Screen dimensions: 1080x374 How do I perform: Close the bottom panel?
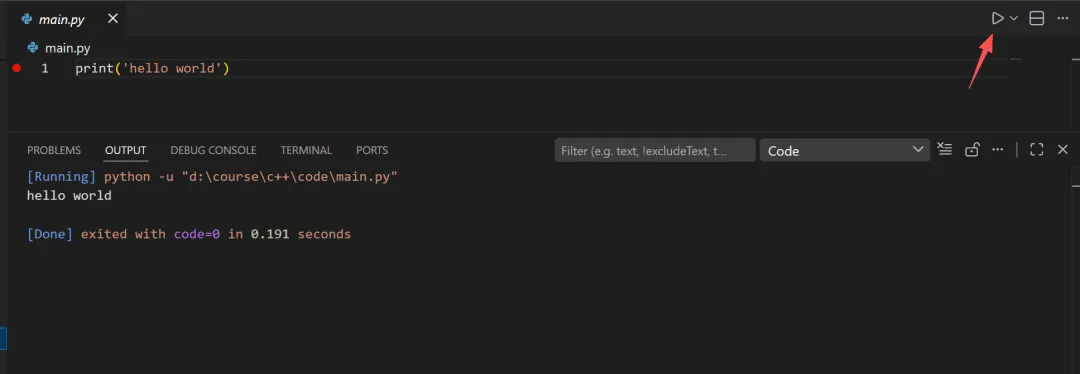[1063, 149]
